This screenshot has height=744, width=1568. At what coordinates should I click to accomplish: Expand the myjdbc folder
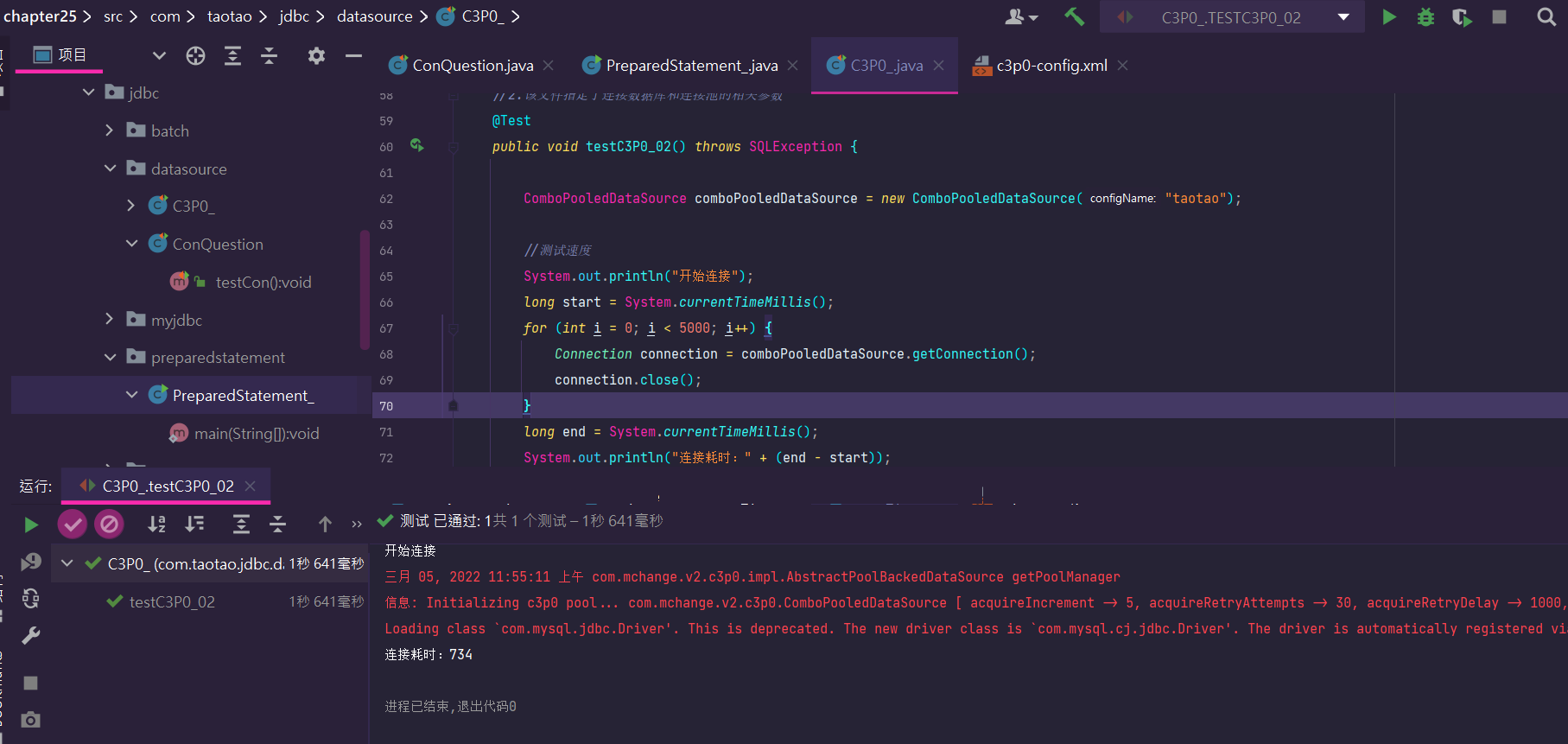110,319
